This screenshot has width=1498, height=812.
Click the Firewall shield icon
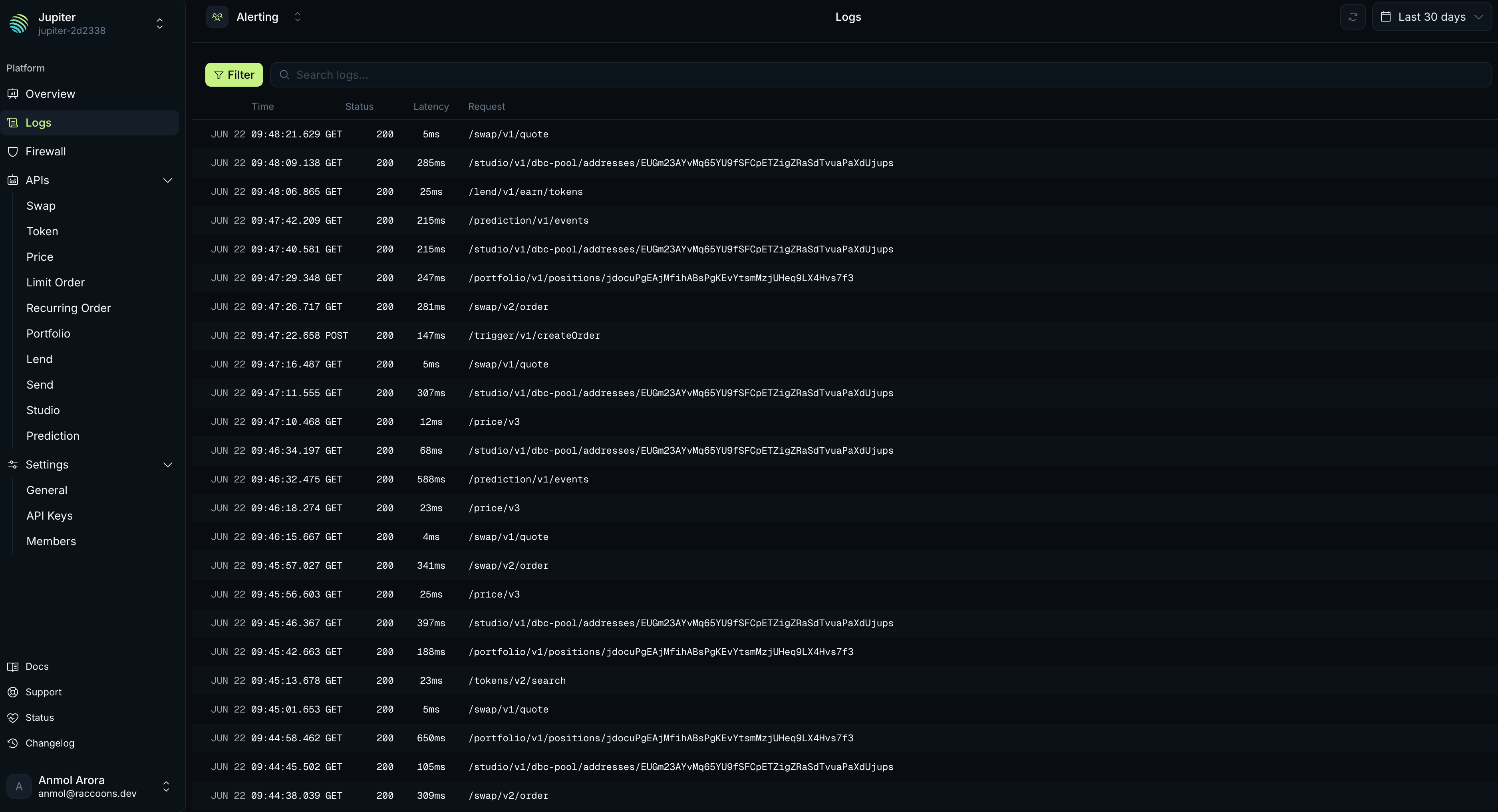(13, 151)
